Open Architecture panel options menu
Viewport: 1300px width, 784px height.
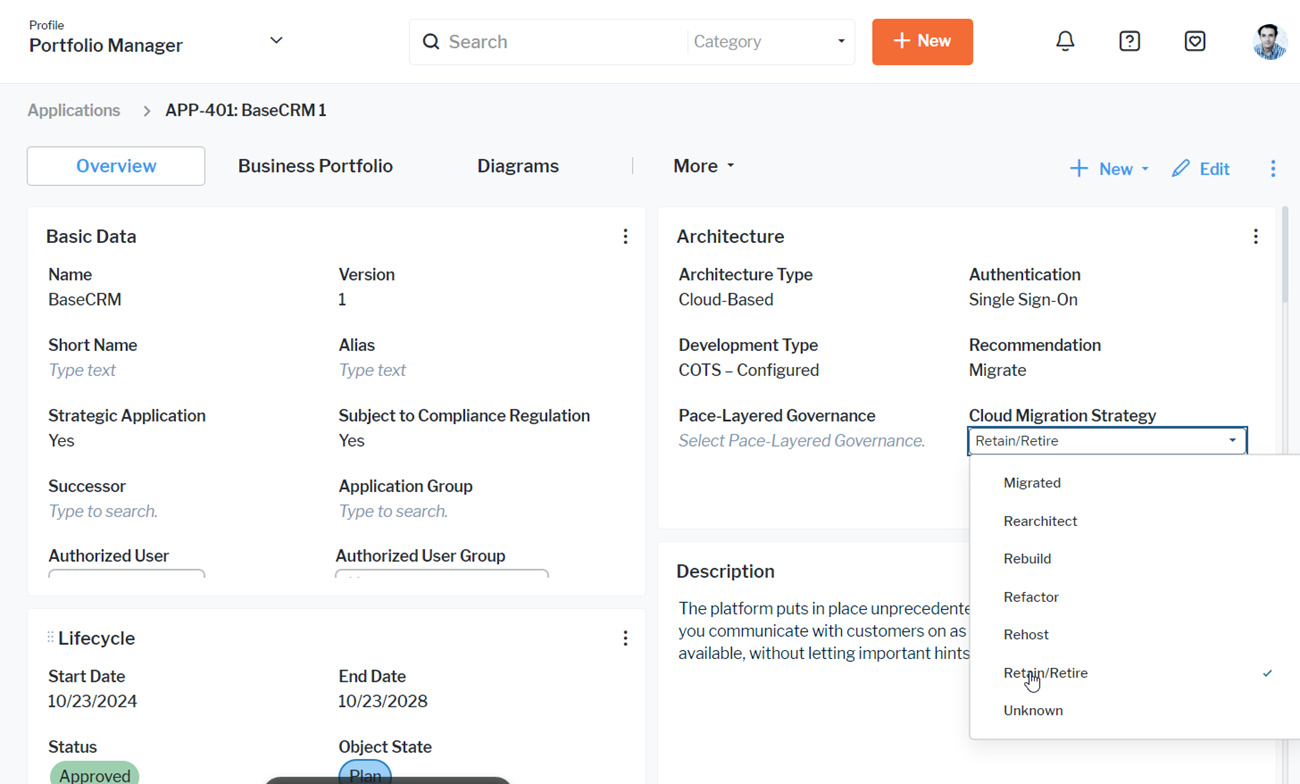(1255, 237)
